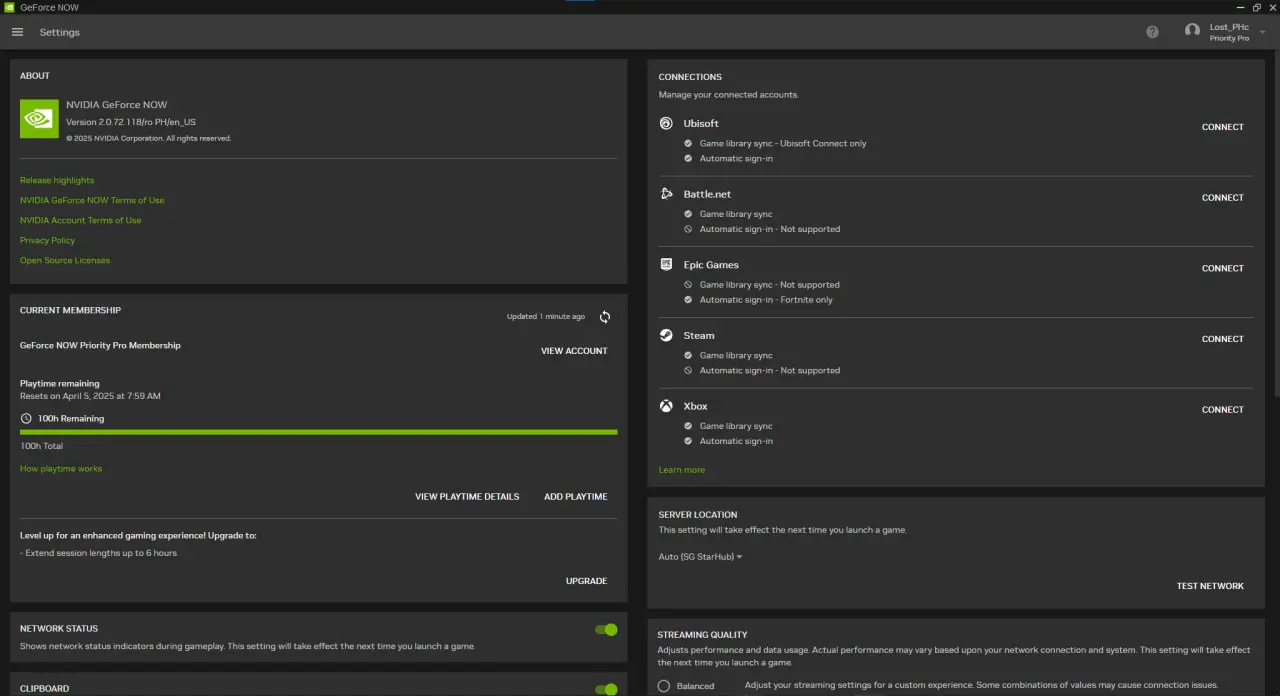This screenshot has height=696, width=1280.
Task: Click 'GeForce NOW Priority Pro Membership' text
Action: click(x=100, y=345)
